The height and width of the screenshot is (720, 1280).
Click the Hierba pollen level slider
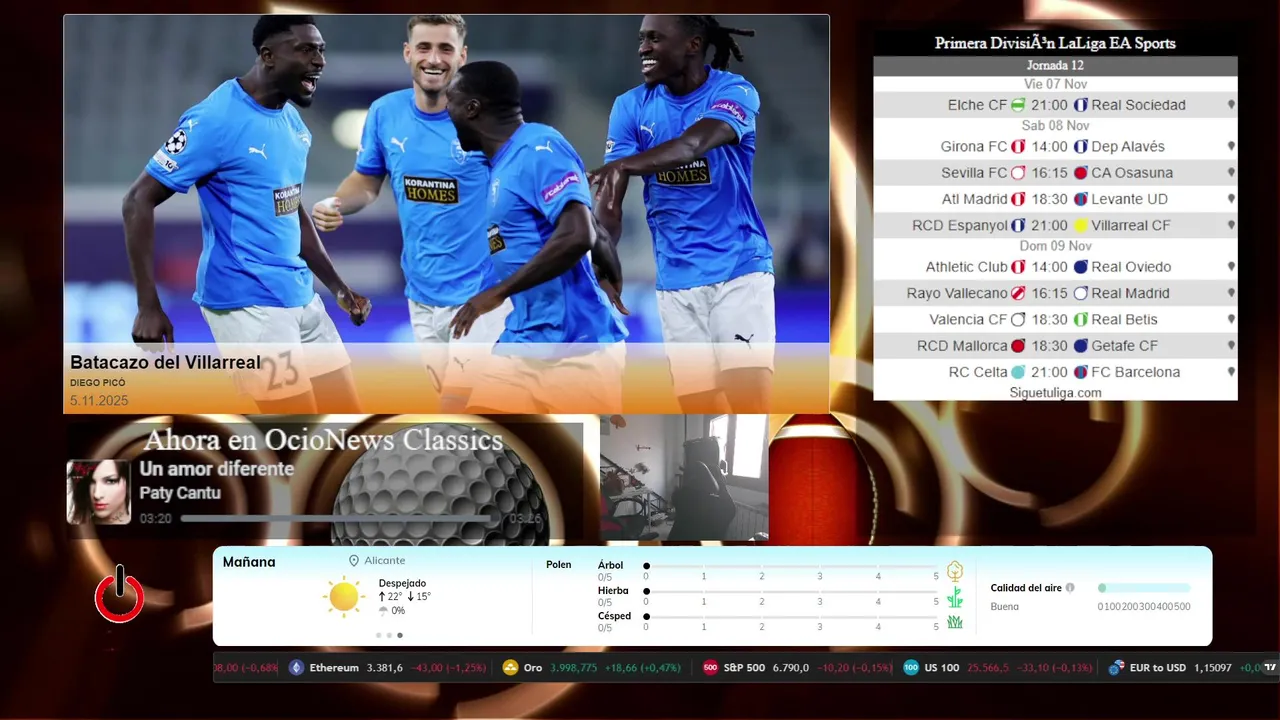(791, 592)
